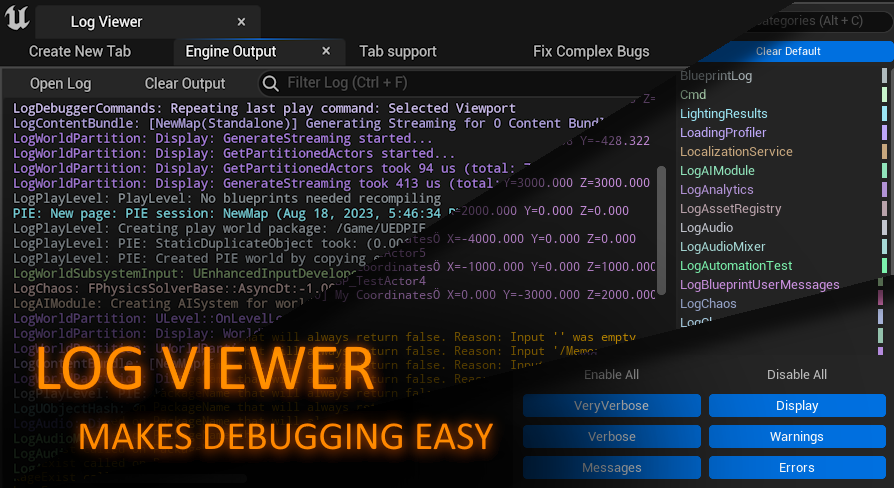The image size is (894, 488).
Task: Select the LogAudio category
Action: coord(706,227)
